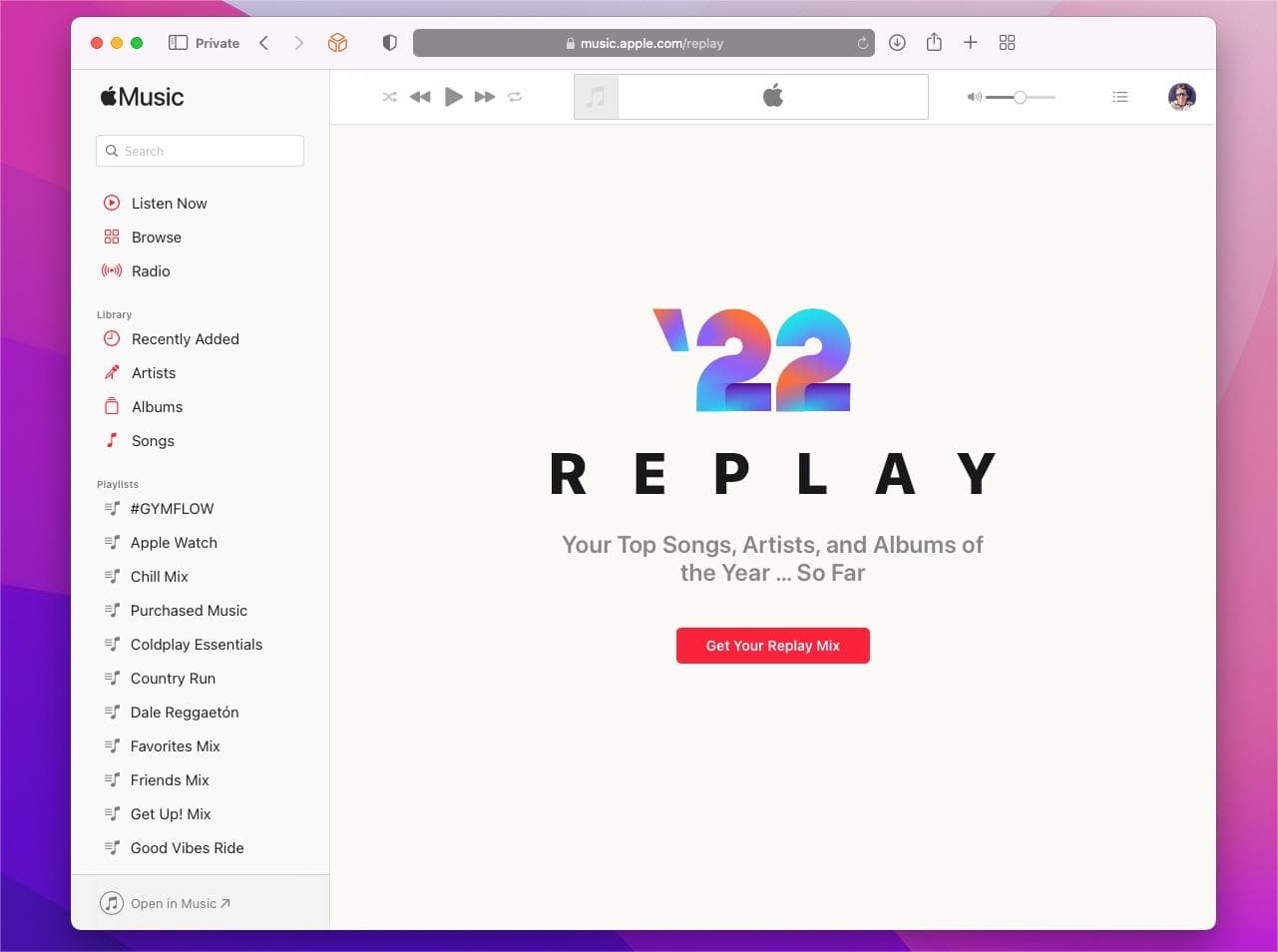Screen dimensions: 1278x952
Task: Open Songs in library
Action: point(139,441)
